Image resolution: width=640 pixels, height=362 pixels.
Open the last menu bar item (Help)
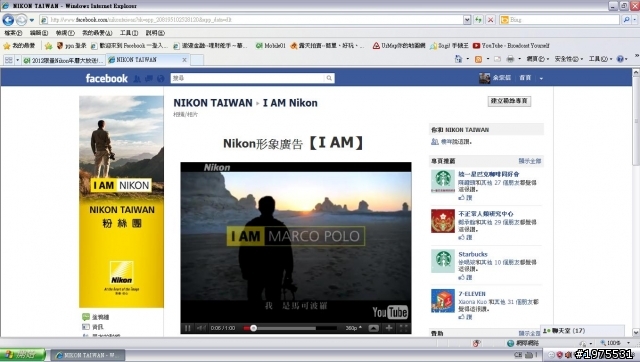point(155,33)
